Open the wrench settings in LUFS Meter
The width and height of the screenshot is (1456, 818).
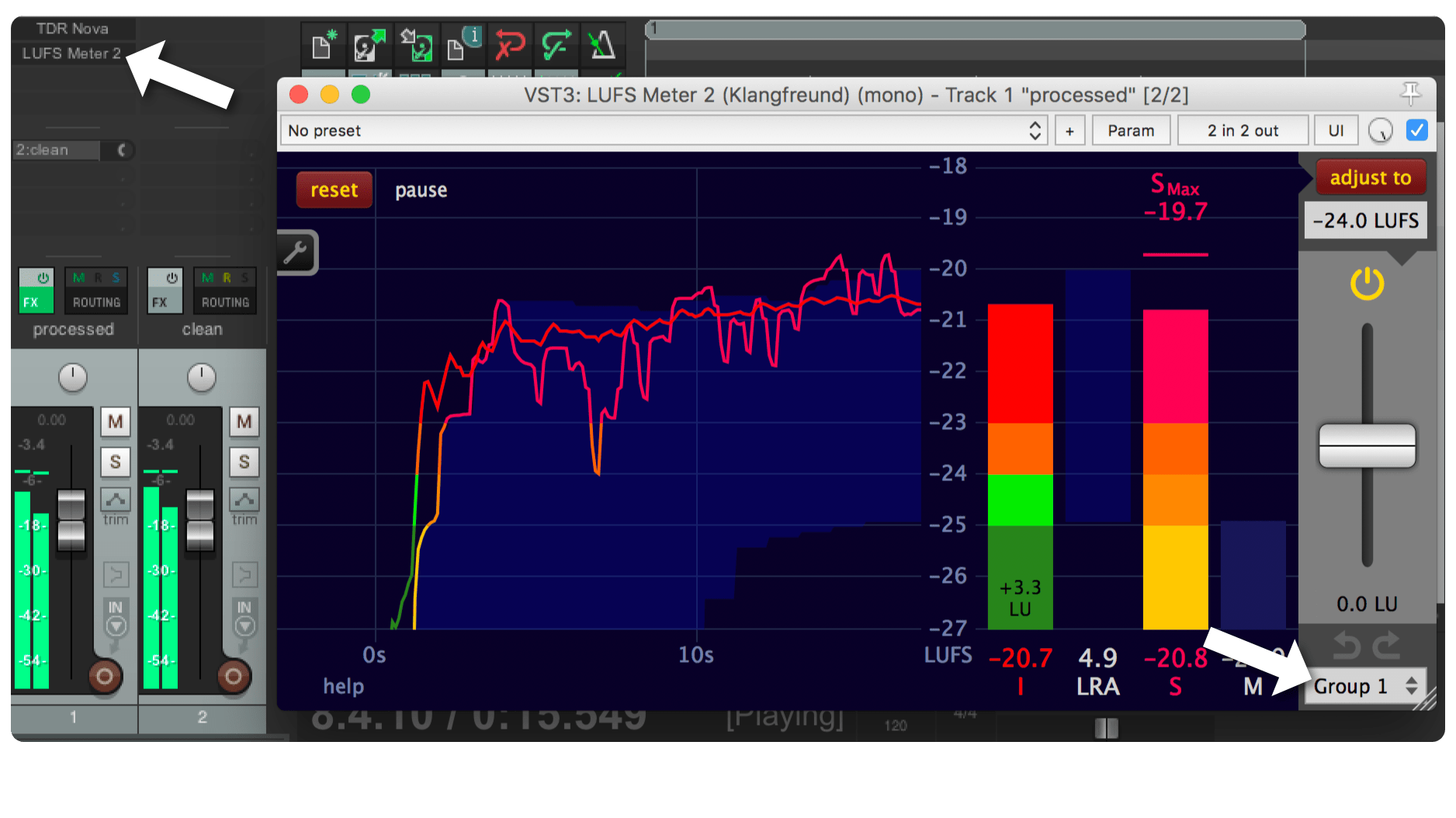point(296,253)
